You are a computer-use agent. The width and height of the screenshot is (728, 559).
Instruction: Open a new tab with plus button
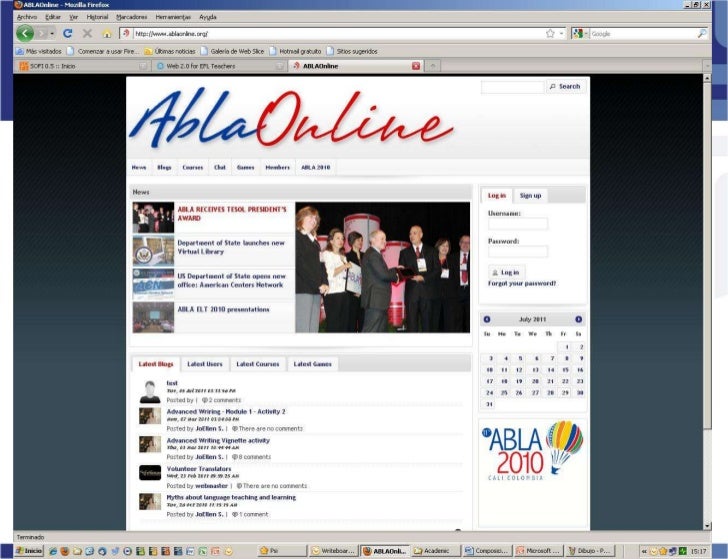click(432, 66)
